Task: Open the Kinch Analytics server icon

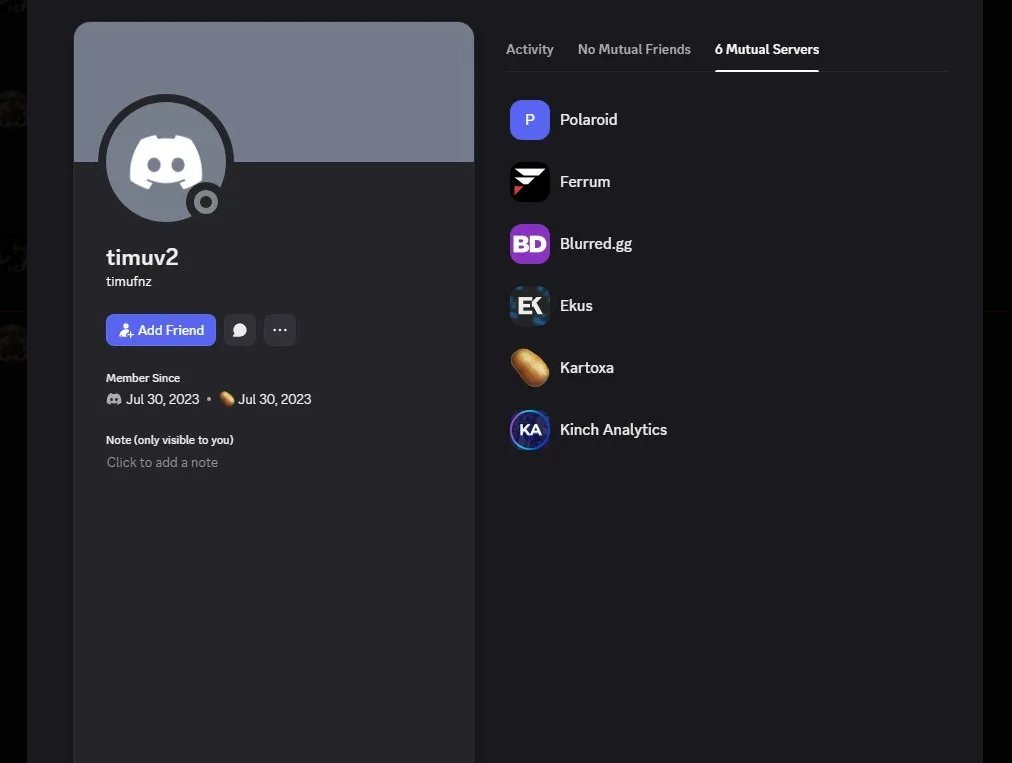Action: point(529,430)
